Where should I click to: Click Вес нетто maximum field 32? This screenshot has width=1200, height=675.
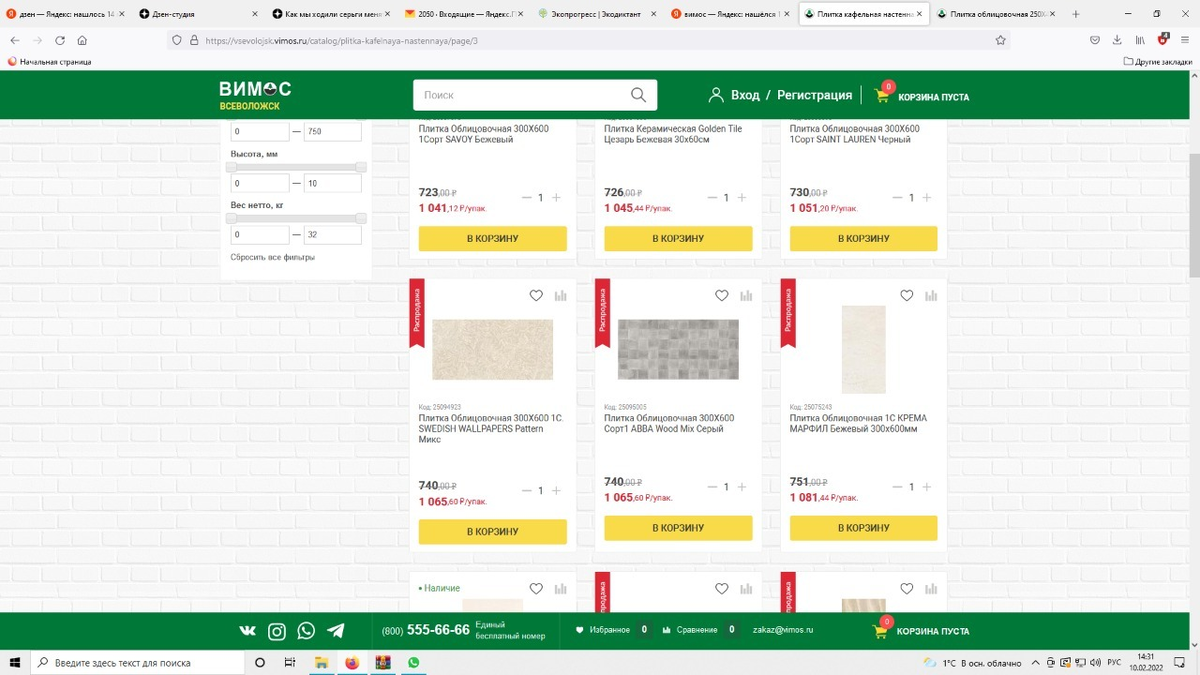tap(332, 234)
